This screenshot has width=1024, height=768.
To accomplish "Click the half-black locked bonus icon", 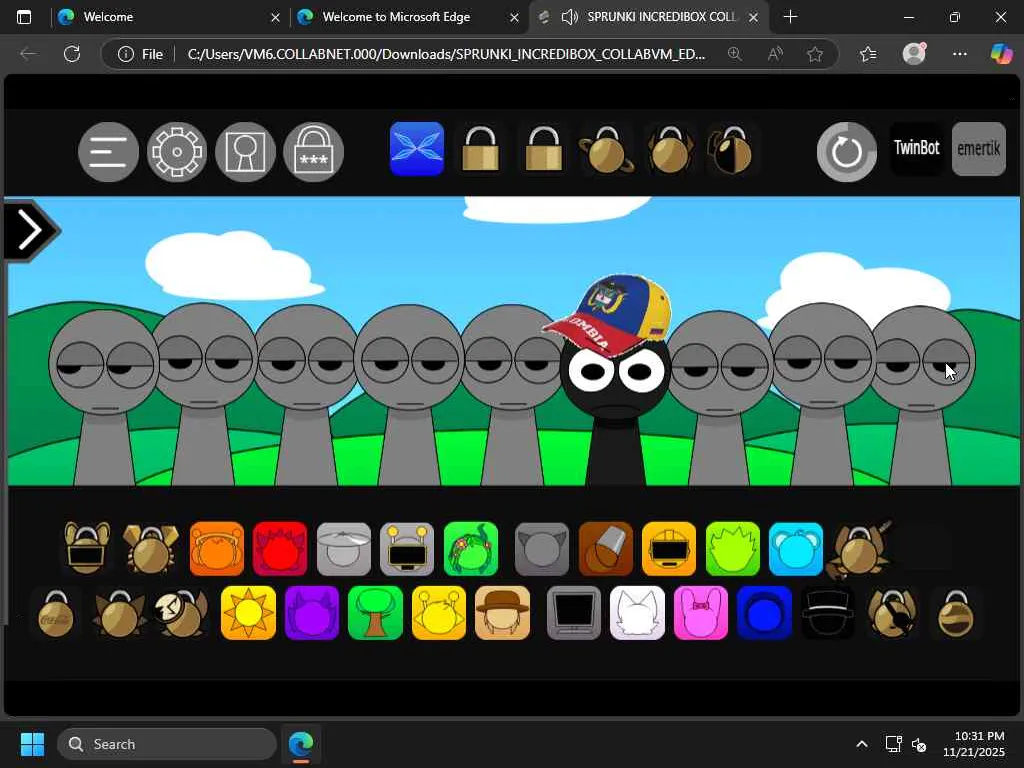I will (x=731, y=150).
